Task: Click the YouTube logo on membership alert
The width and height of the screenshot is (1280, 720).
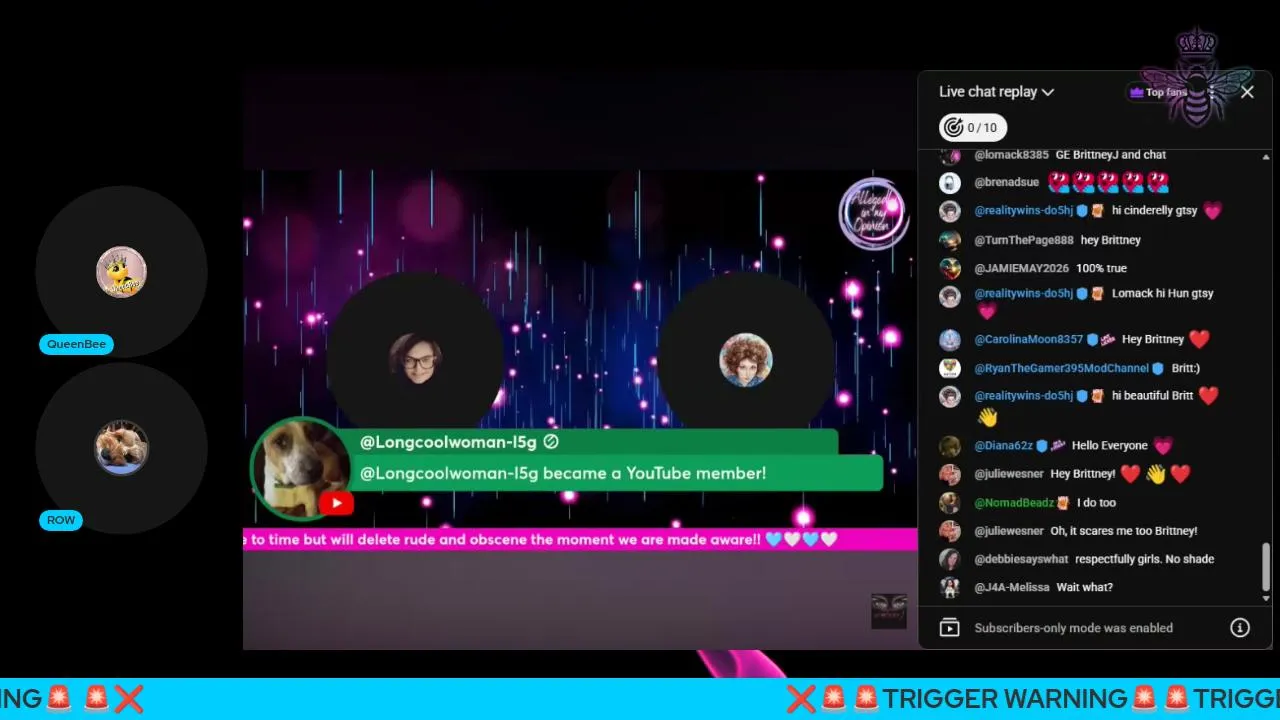Action: point(336,503)
